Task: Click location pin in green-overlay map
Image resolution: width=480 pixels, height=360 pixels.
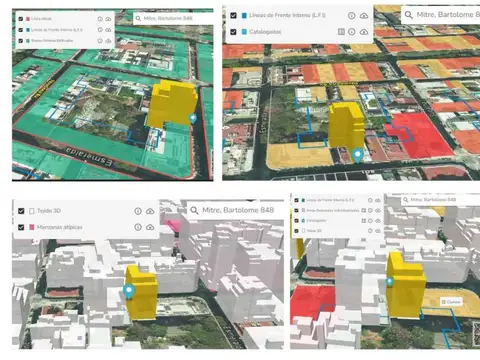Action: pos(193,119)
